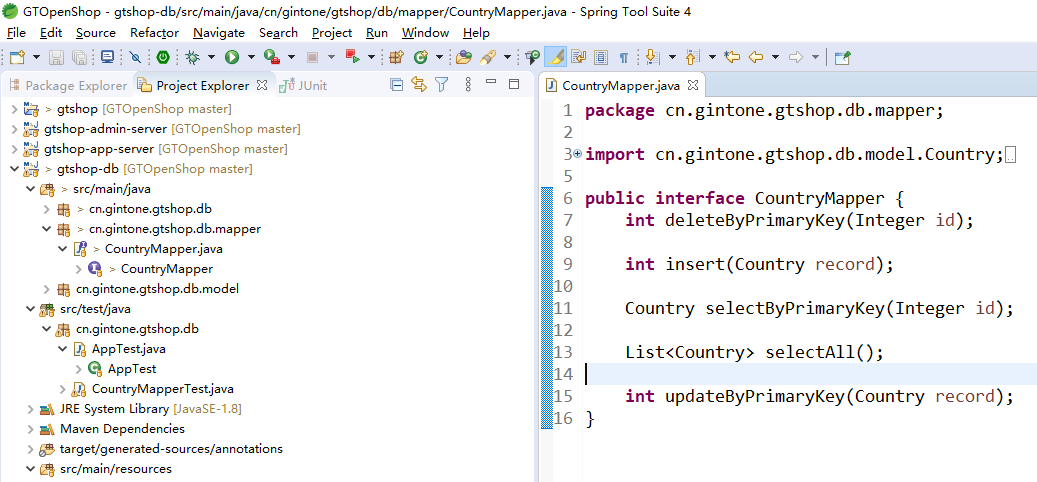
Task: Click selectByPrimaryKey method name in editor
Action: (x=795, y=308)
